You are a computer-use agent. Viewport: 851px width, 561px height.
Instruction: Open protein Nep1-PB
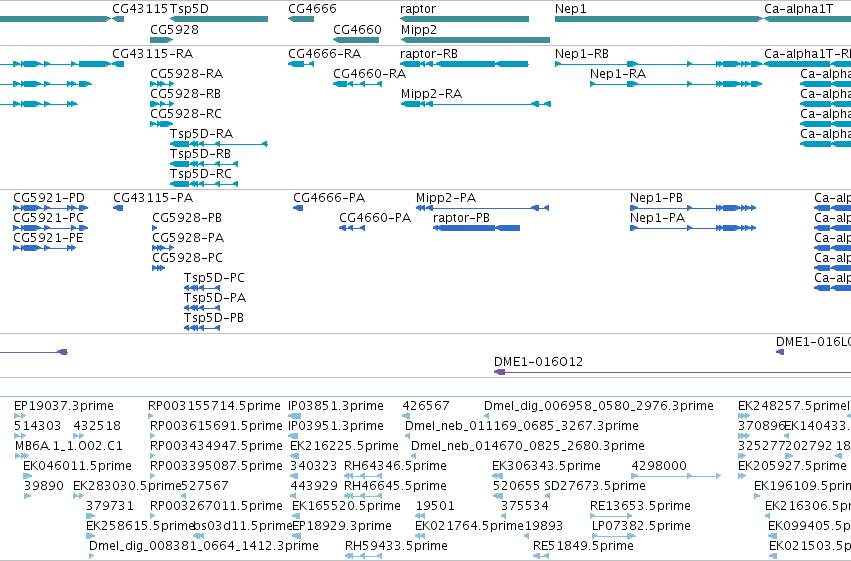(656, 198)
